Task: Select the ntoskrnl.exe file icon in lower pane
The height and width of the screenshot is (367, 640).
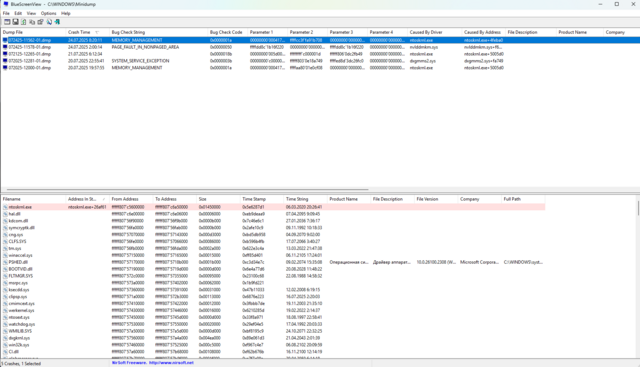Action: (x=5, y=207)
